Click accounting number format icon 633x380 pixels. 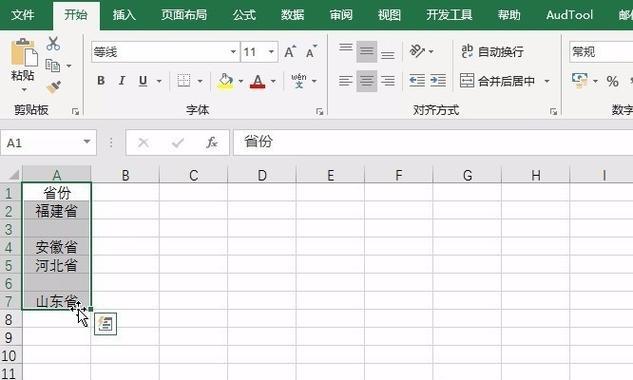(x=580, y=81)
